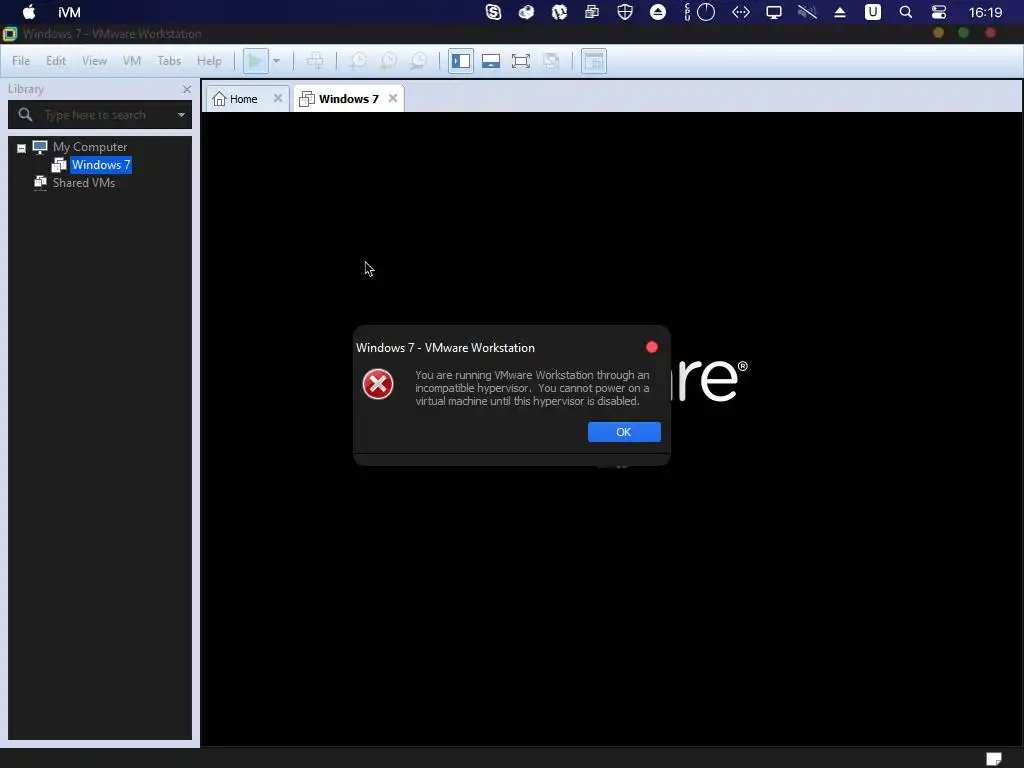Open the shield security menu bar icon
The height and width of the screenshot is (768, 1024).
click(625, 12)
